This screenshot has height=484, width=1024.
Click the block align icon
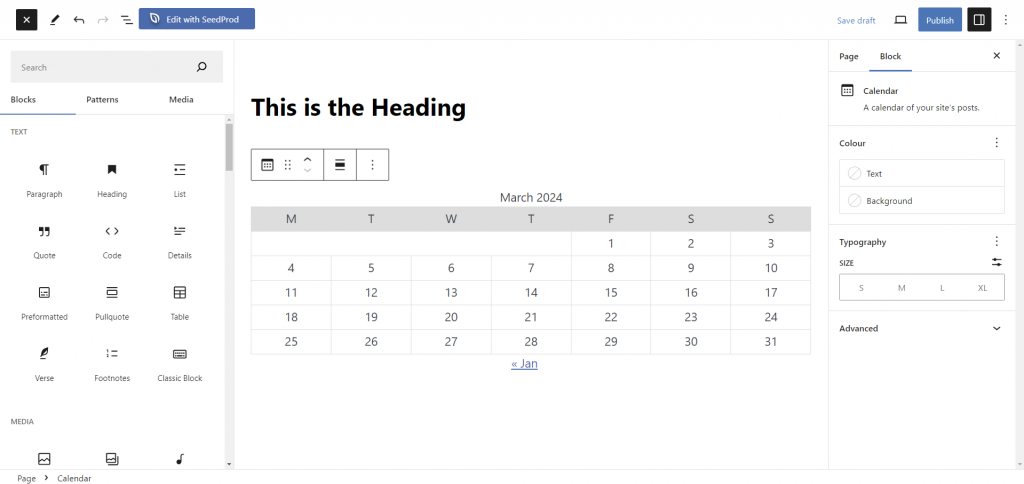click(340, 165)
